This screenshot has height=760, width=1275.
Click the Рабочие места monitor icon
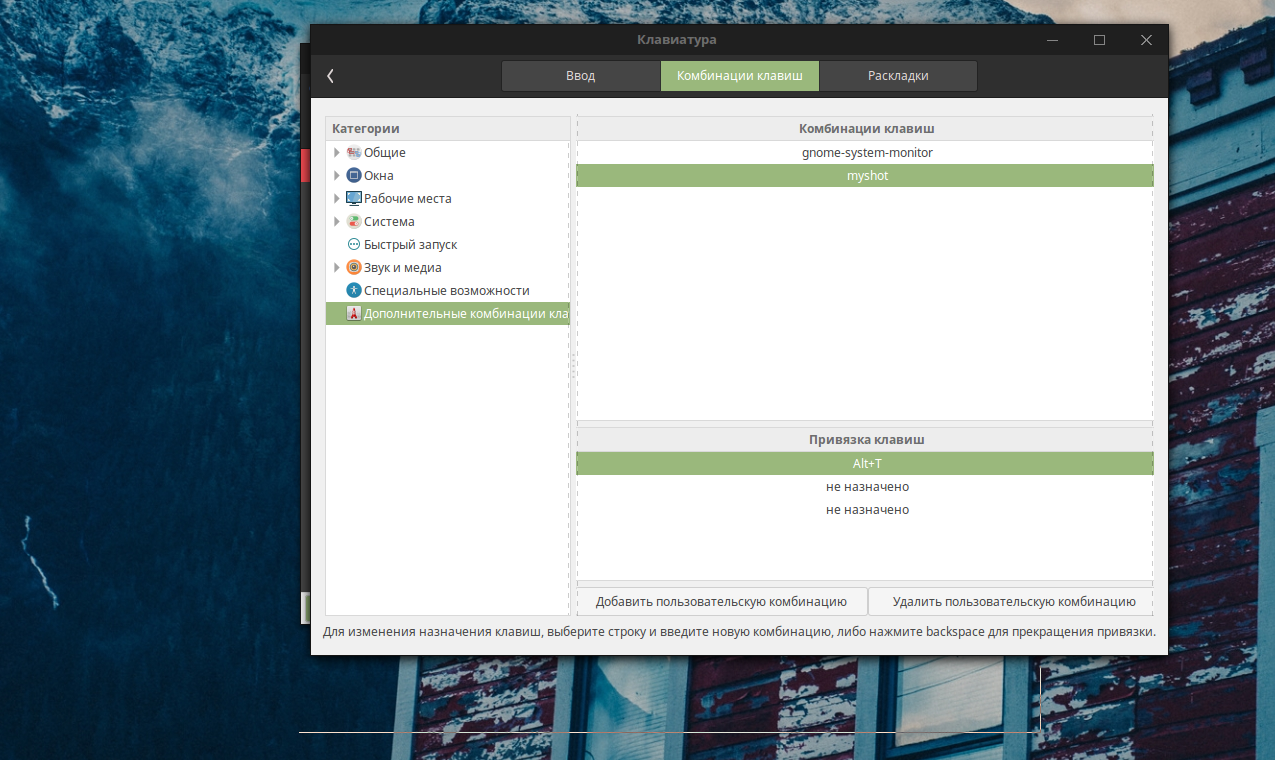(354, 199)
